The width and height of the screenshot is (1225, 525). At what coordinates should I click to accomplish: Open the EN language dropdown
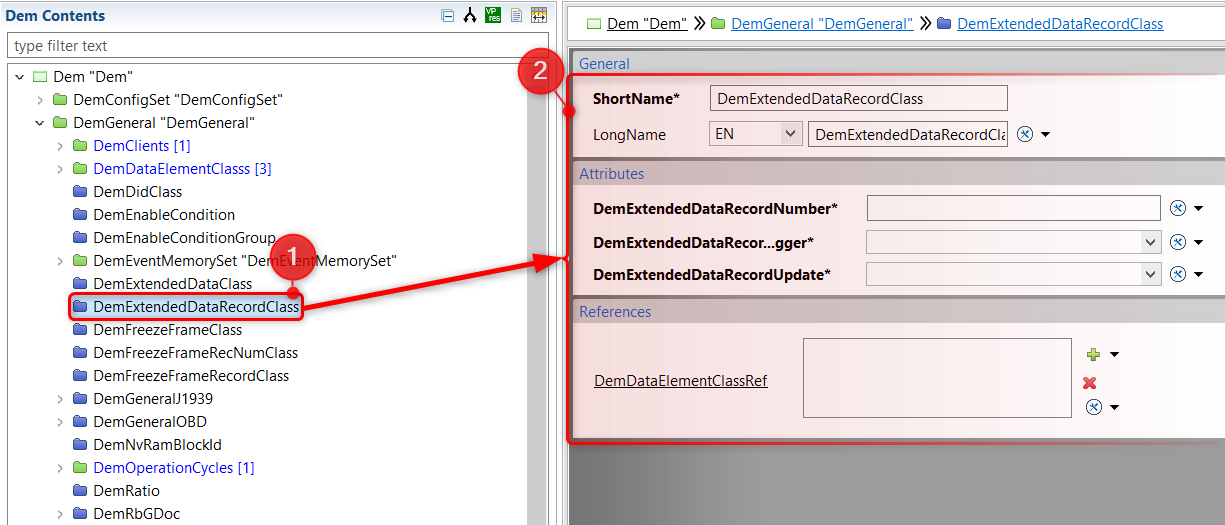pos(756,133)
